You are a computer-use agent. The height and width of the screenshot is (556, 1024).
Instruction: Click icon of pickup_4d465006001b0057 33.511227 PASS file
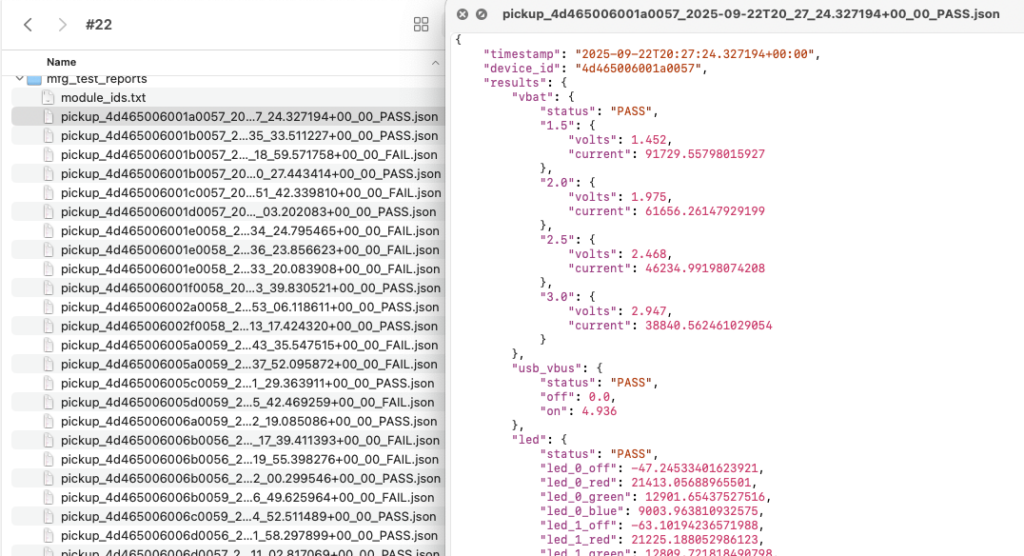click(49, 136)
